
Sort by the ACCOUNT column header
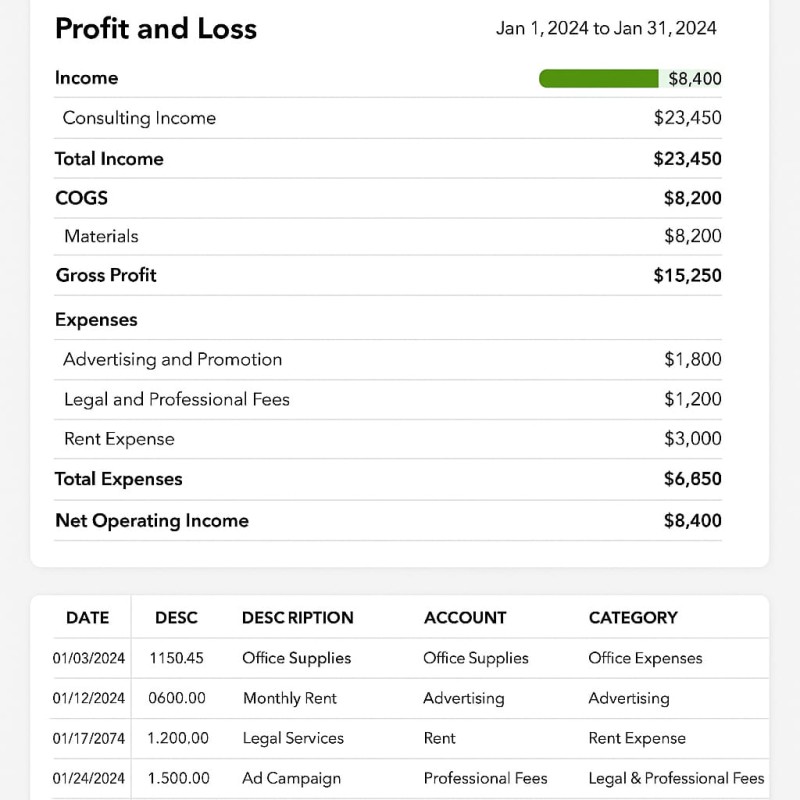[x=465, y=618]
